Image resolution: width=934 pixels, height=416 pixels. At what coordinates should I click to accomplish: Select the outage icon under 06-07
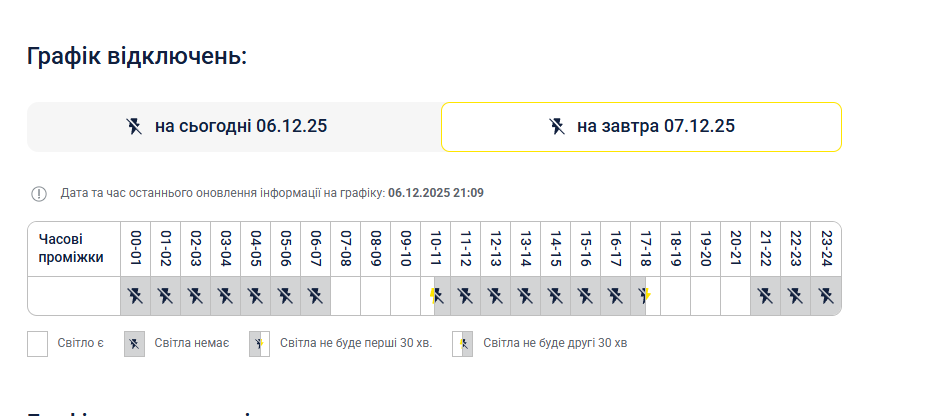tap(316, 296)
